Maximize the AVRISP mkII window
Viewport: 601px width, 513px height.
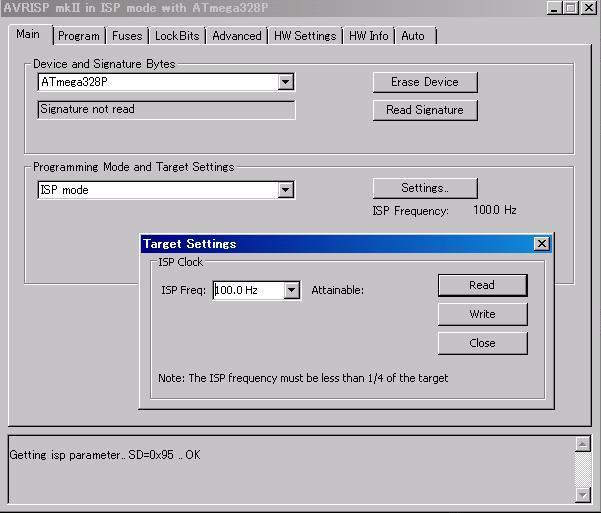click(570, 8)
